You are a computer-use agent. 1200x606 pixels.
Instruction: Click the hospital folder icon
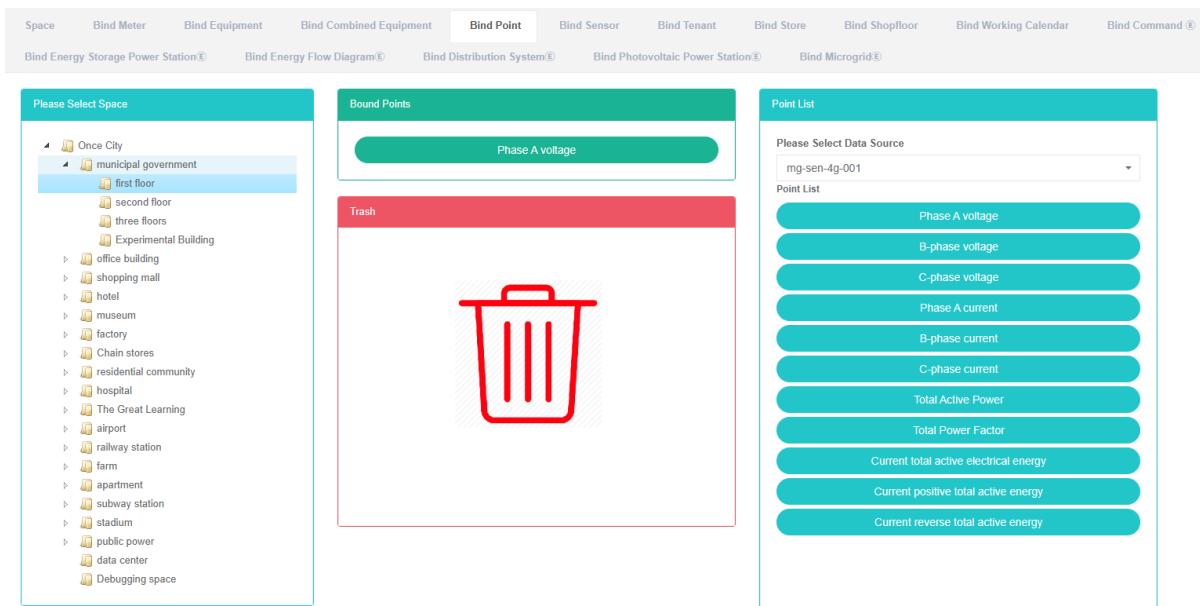pyautogui.click(x=86, y=390)
